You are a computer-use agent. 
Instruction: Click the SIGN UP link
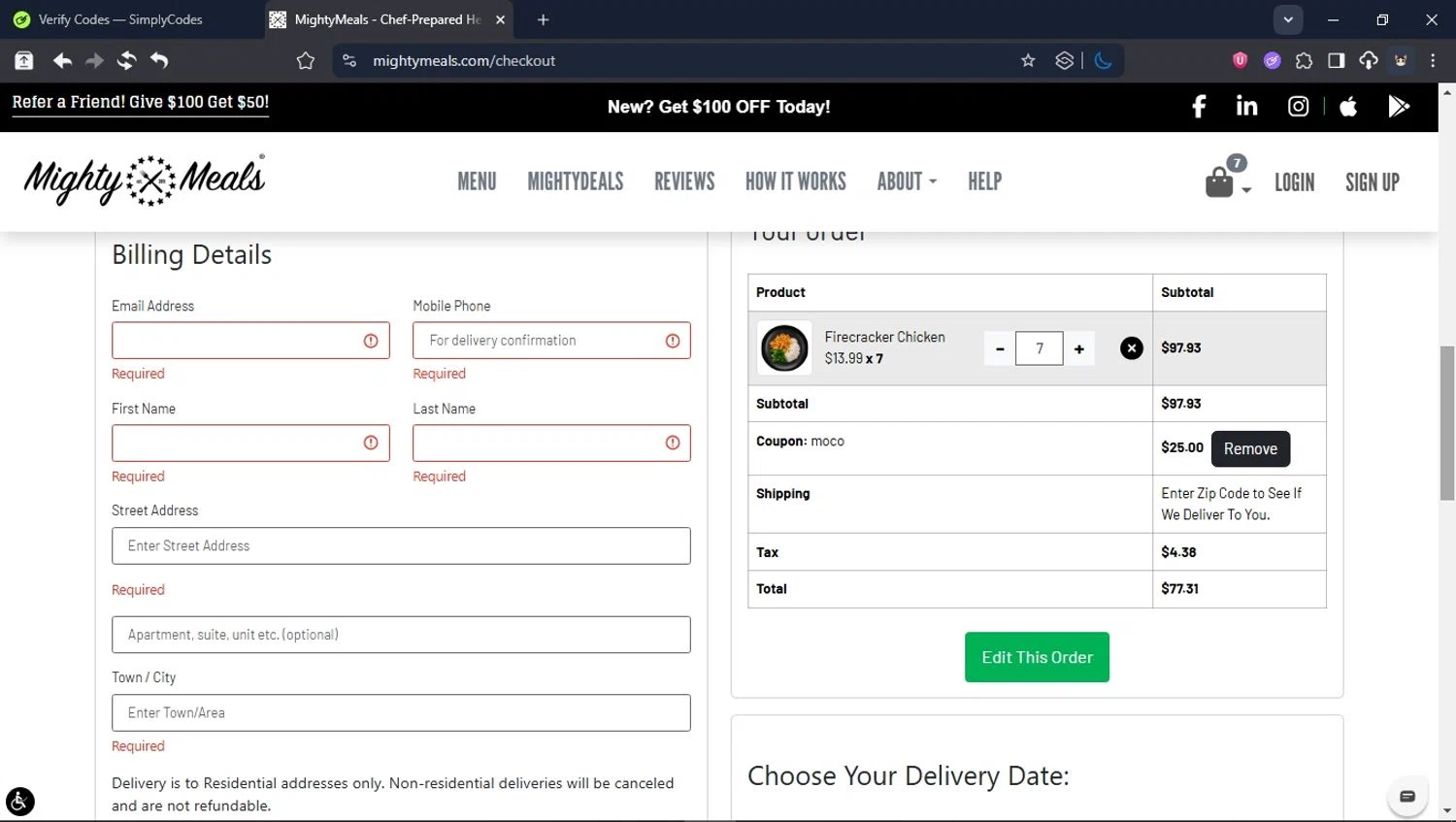click(1373, 182)
